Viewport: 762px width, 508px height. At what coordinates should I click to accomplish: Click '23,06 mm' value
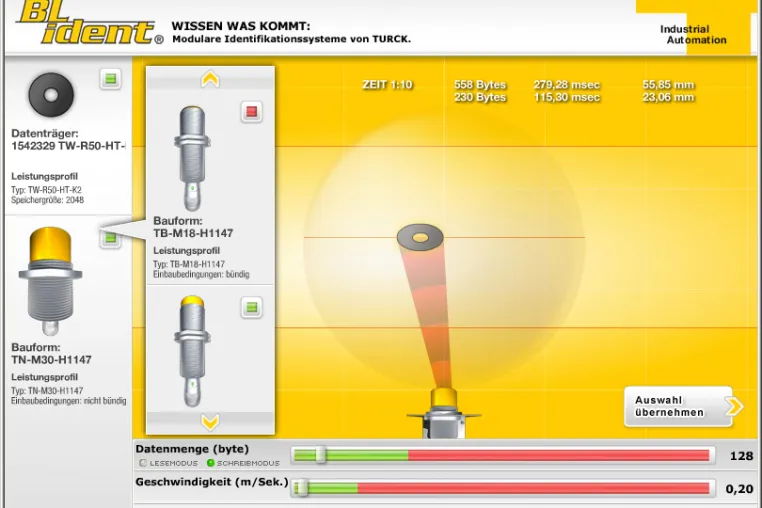(668, 97)
